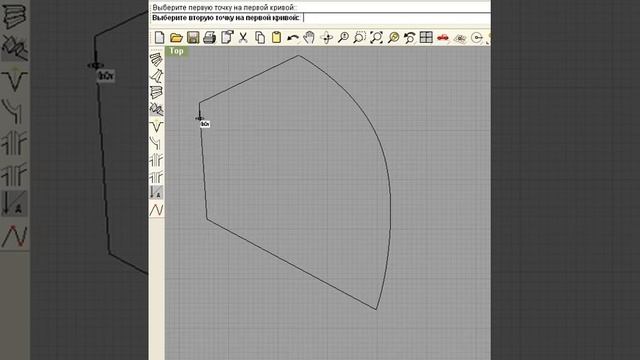
Task: Choose the Zoom window icon with dashed rectangle
Action: (x=360, y=38)
